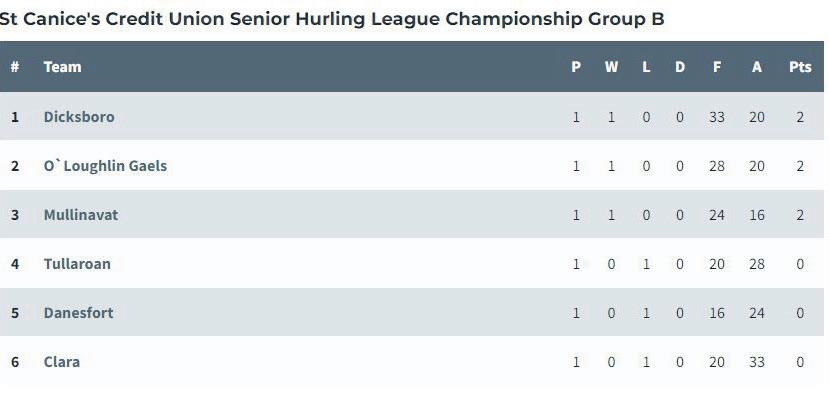Click the Mullinavat team name
Viewport: 829px width, 397px height.
coord(81,215)
